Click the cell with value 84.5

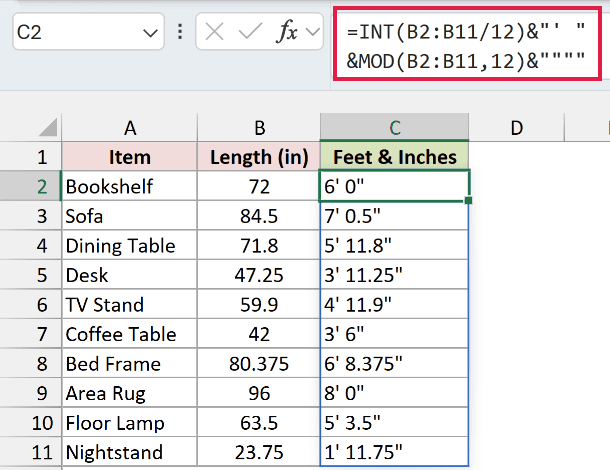[259, 216]
